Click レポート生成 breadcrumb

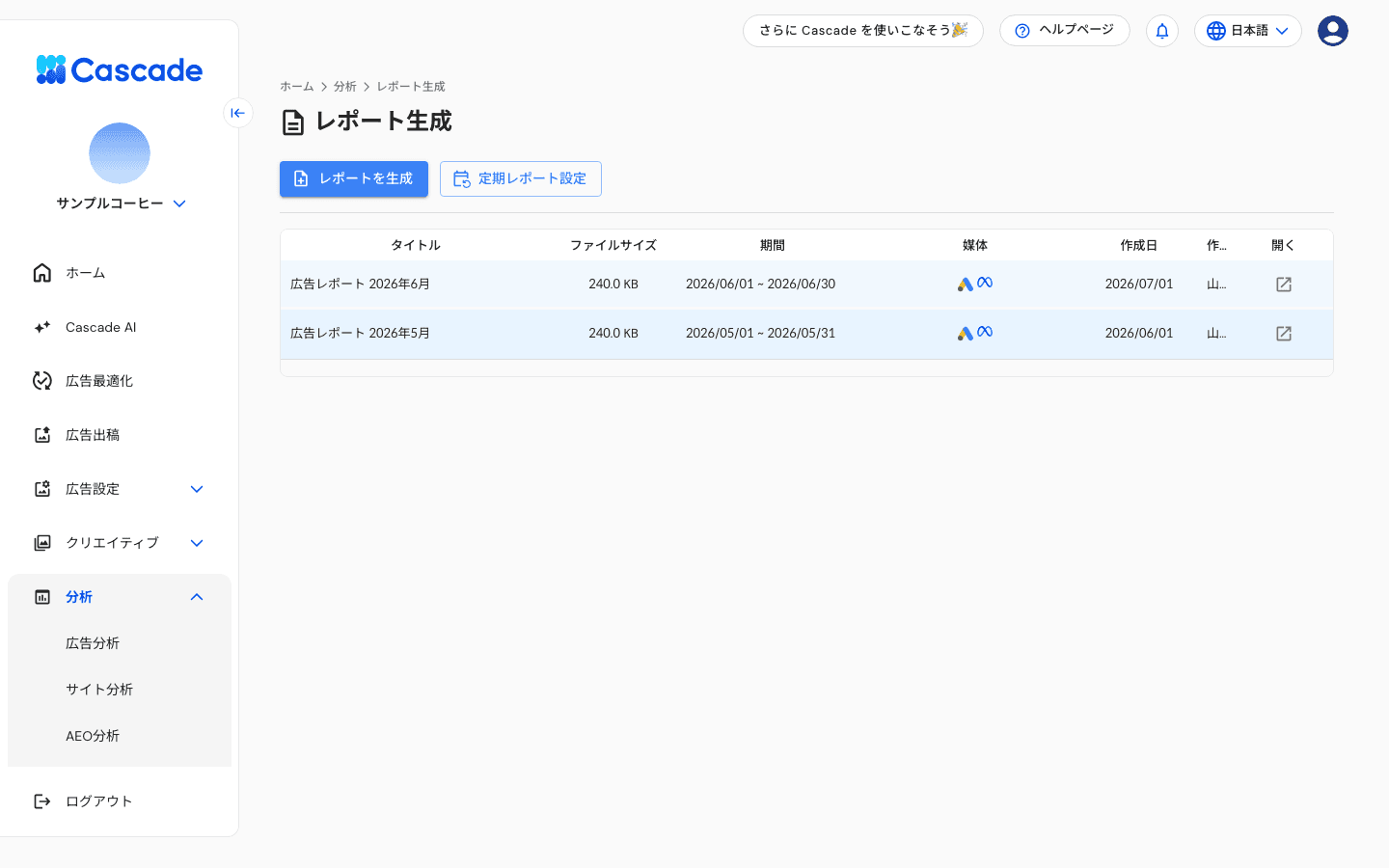coord(411,87)
